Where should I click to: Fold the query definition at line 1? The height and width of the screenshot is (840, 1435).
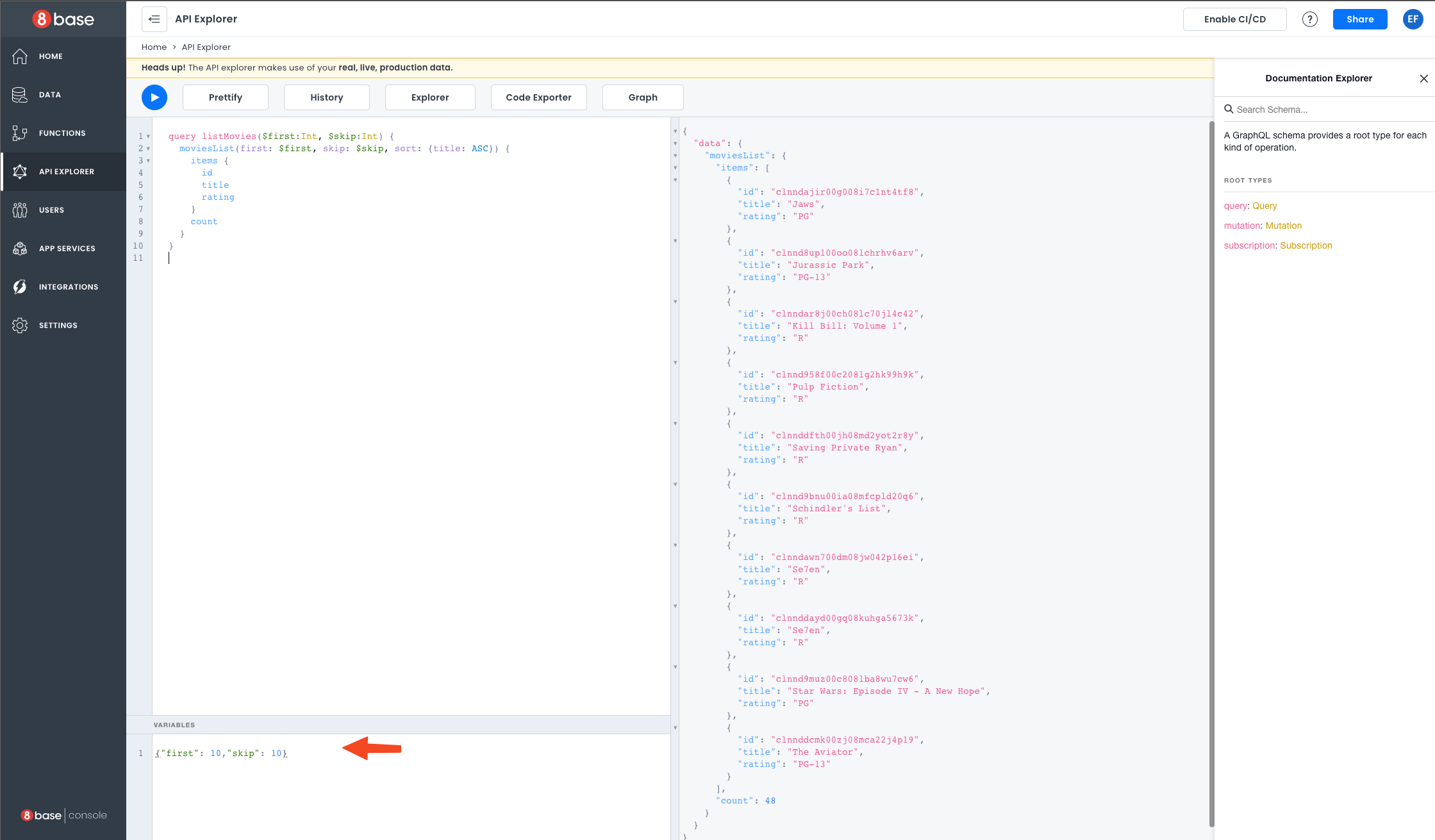point(148,136)
